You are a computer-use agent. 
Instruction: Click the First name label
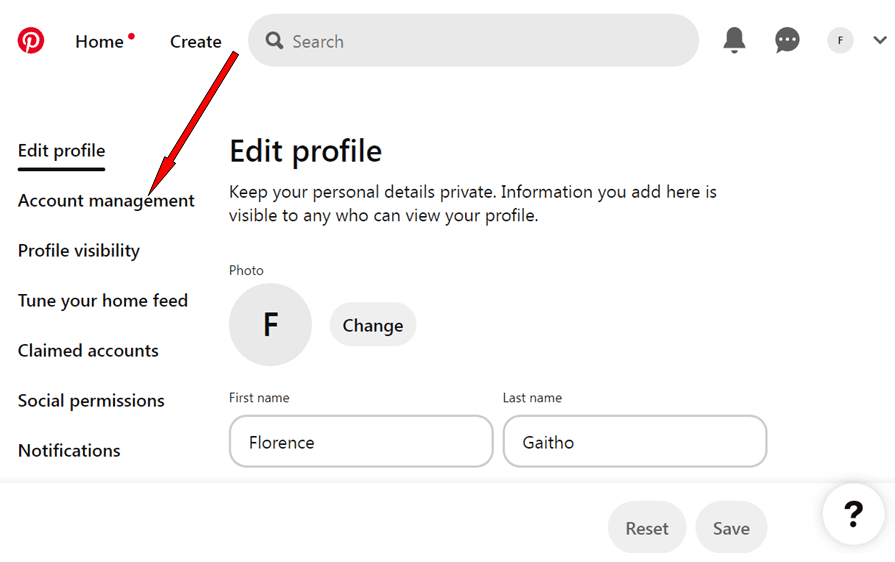point(259,398)
